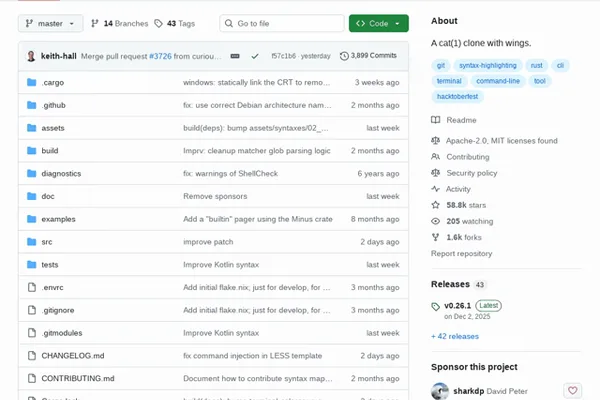Select the terminal topic tag

449,81
